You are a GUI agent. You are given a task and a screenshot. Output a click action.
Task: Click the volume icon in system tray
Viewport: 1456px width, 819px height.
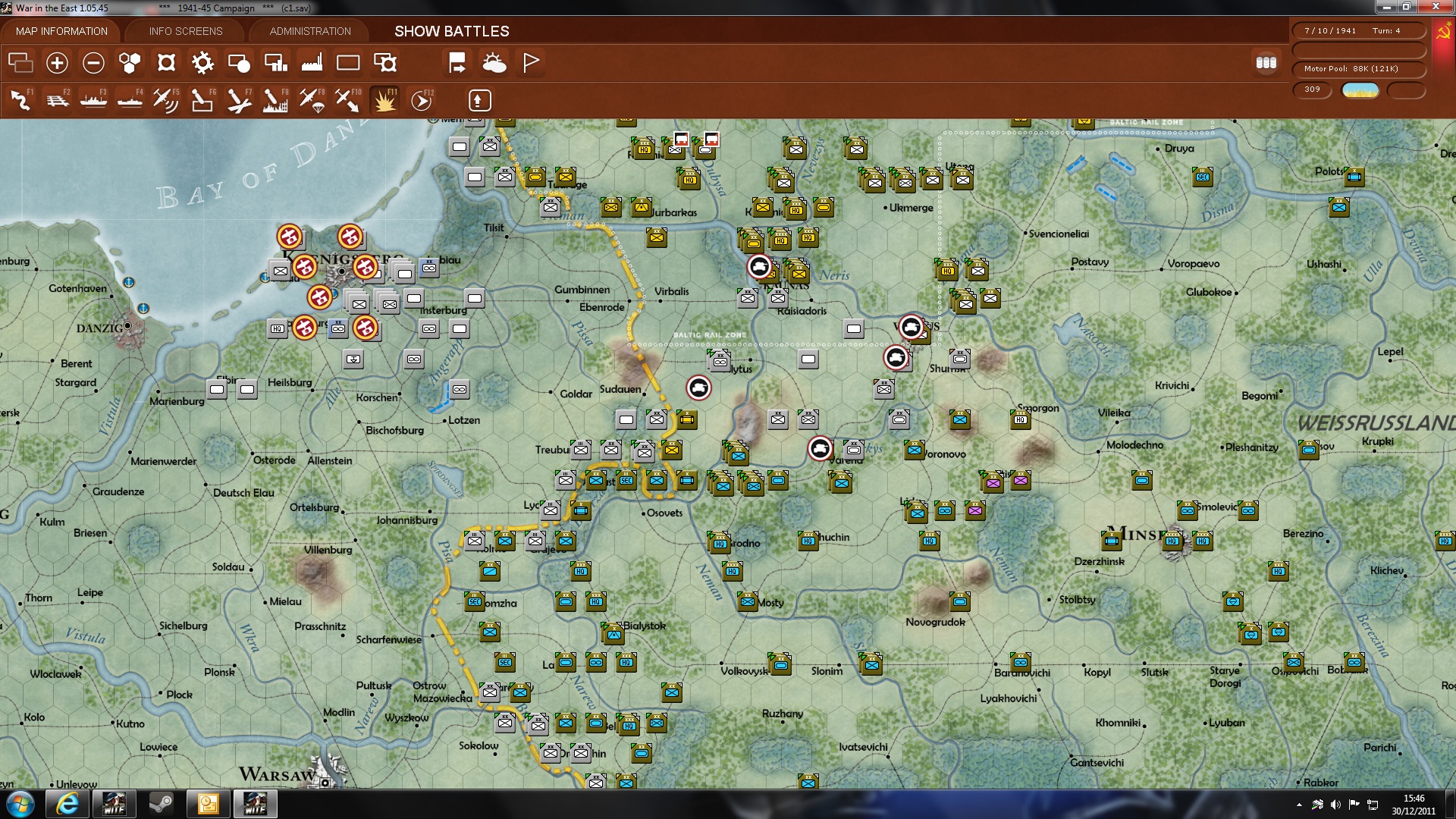click(1335, 805)
